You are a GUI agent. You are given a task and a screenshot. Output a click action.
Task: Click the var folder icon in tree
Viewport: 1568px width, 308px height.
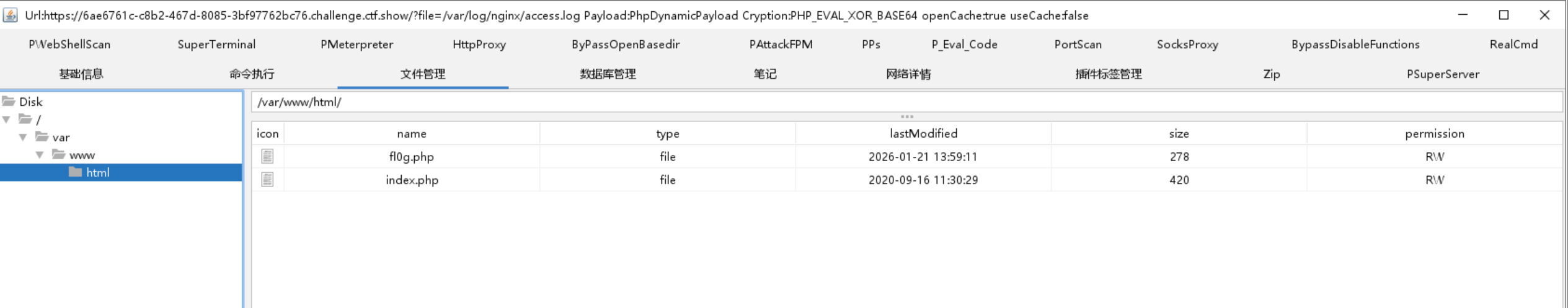(42, 136)
